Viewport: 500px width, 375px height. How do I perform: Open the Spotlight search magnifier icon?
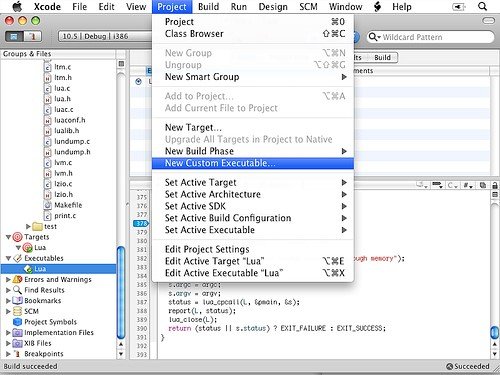[x=482, y=6]
